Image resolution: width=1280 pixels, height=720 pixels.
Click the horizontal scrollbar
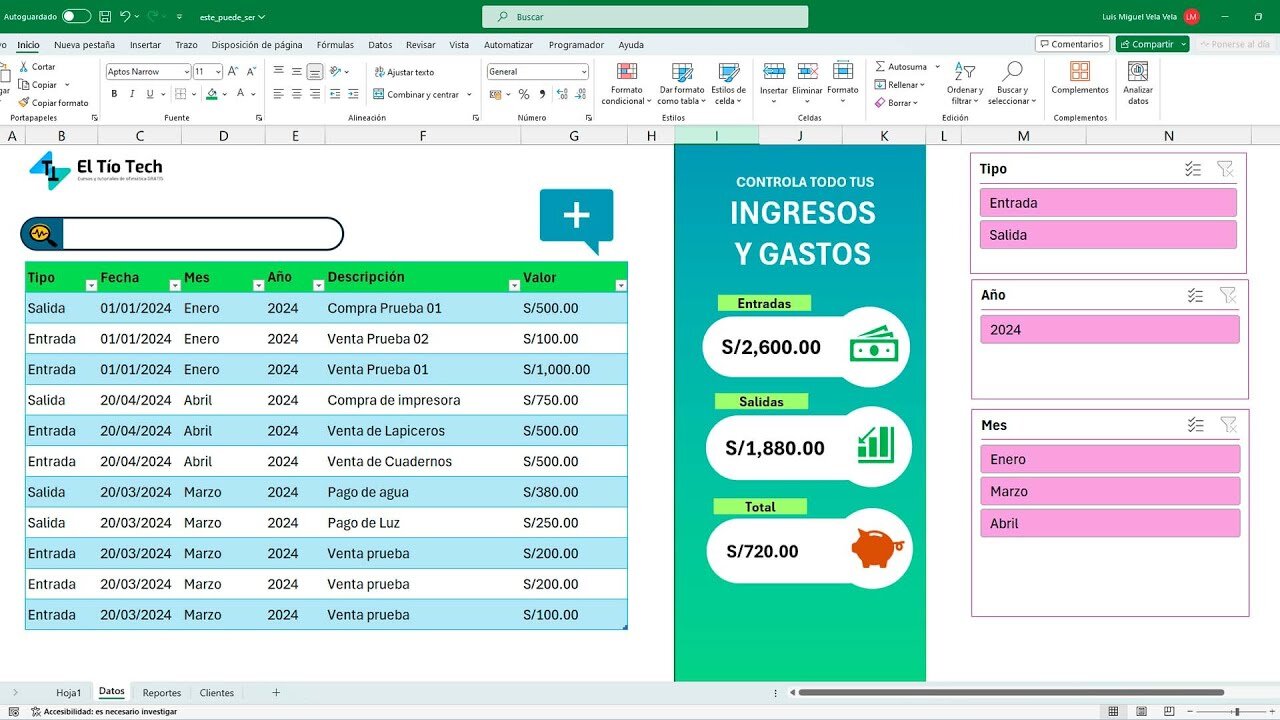tap(1010, 692)
